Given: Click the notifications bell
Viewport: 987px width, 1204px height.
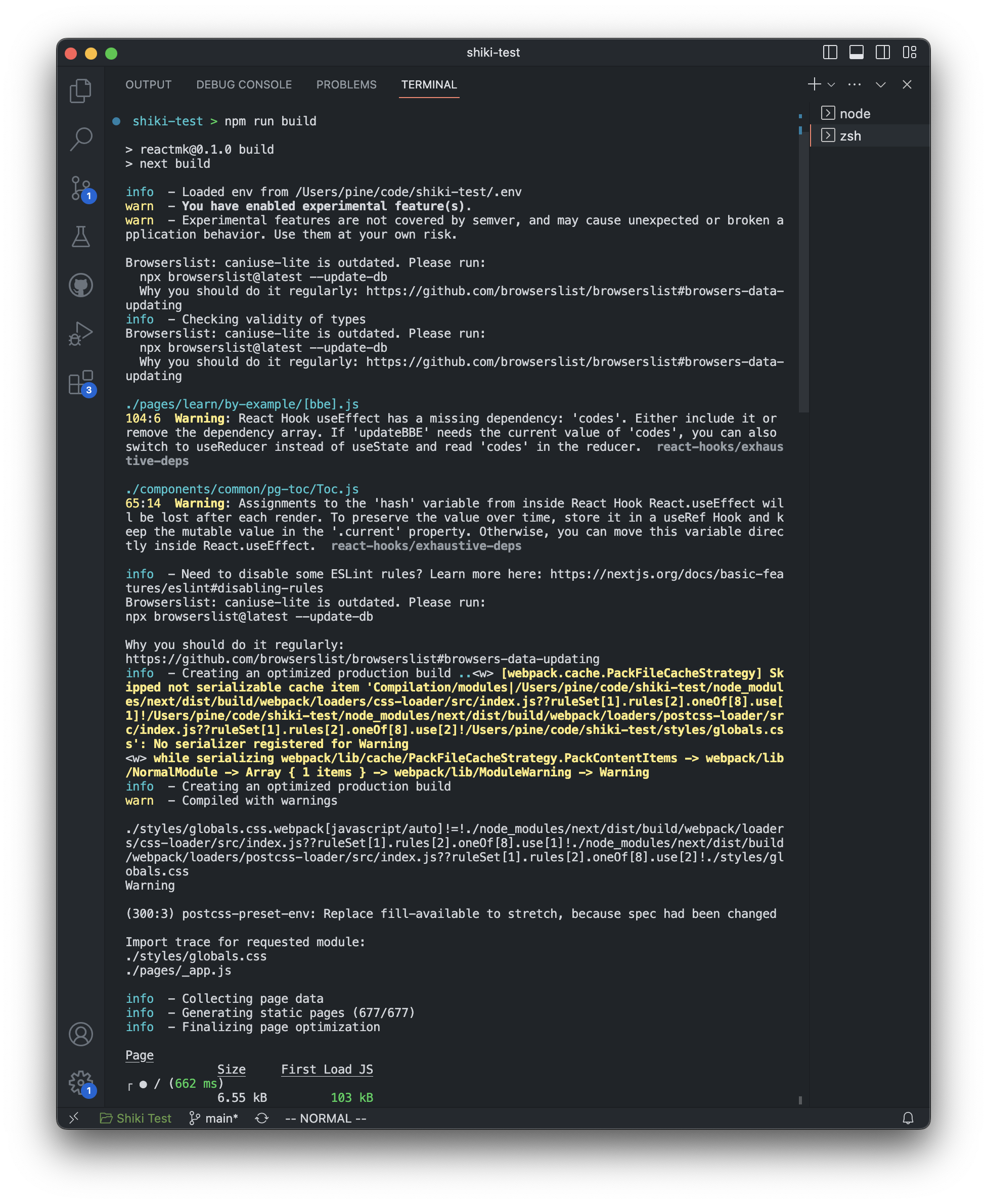Looking at the screenshot, I should [x=908, y=1118].
